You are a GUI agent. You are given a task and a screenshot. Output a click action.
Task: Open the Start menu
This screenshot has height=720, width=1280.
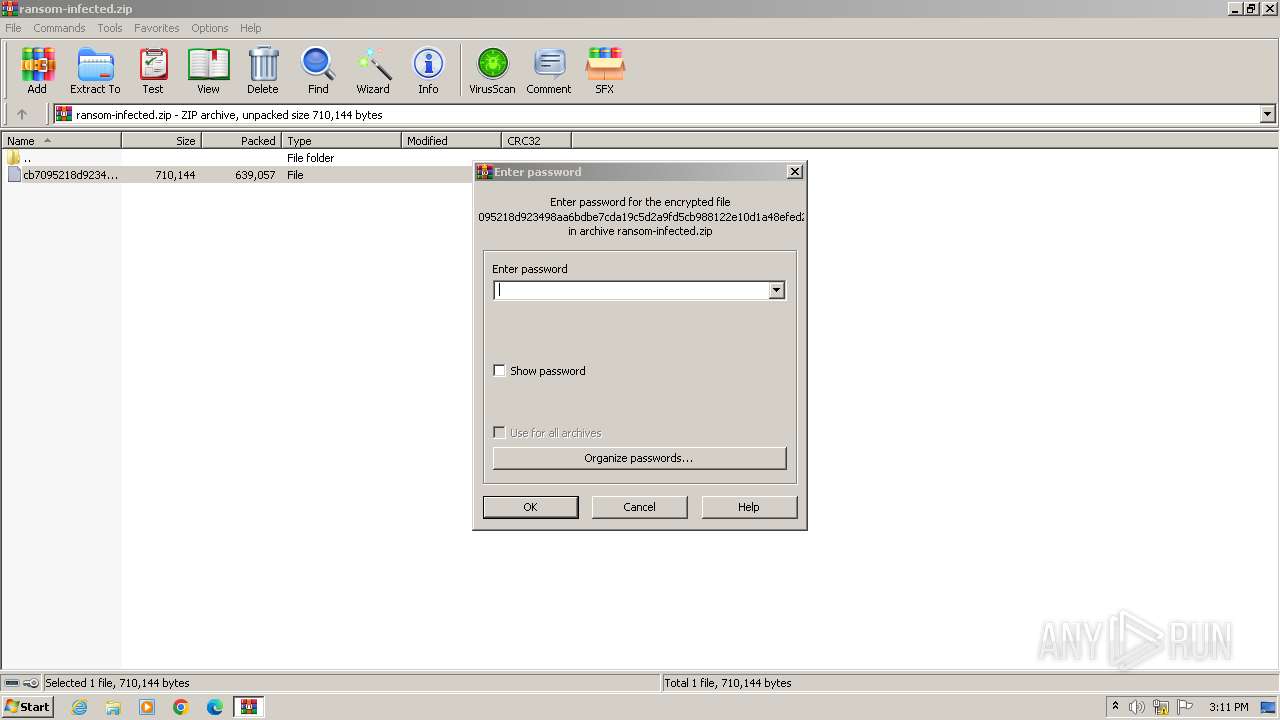click(28, 707)
